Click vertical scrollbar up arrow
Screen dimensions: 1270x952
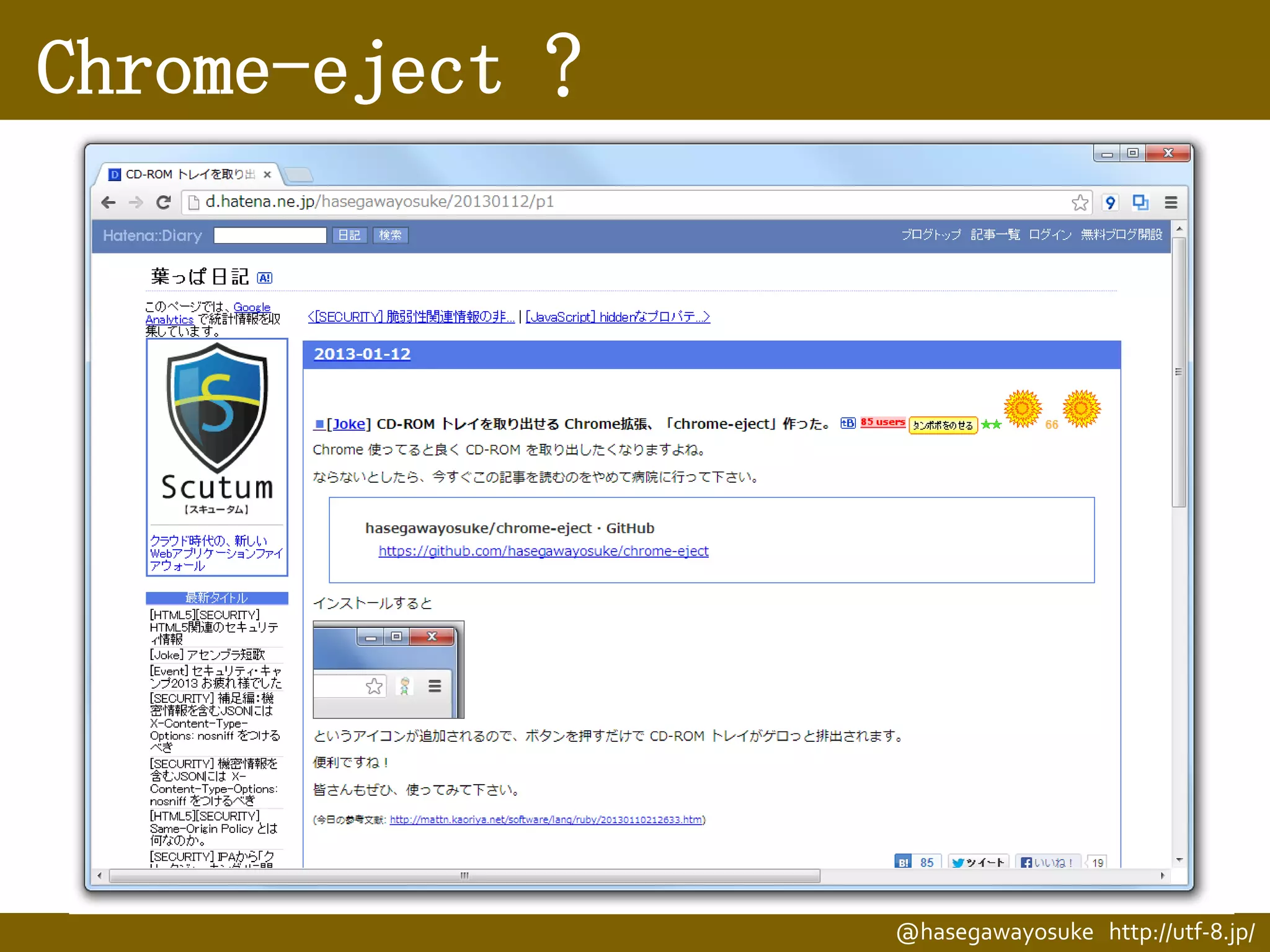pyautogui.click(x=1179, y=229)
